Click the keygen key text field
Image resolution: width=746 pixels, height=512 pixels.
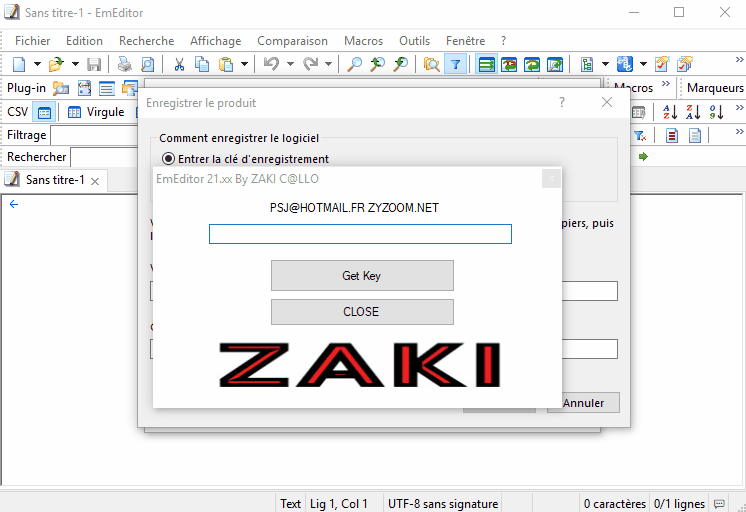(x=360, y=234)
